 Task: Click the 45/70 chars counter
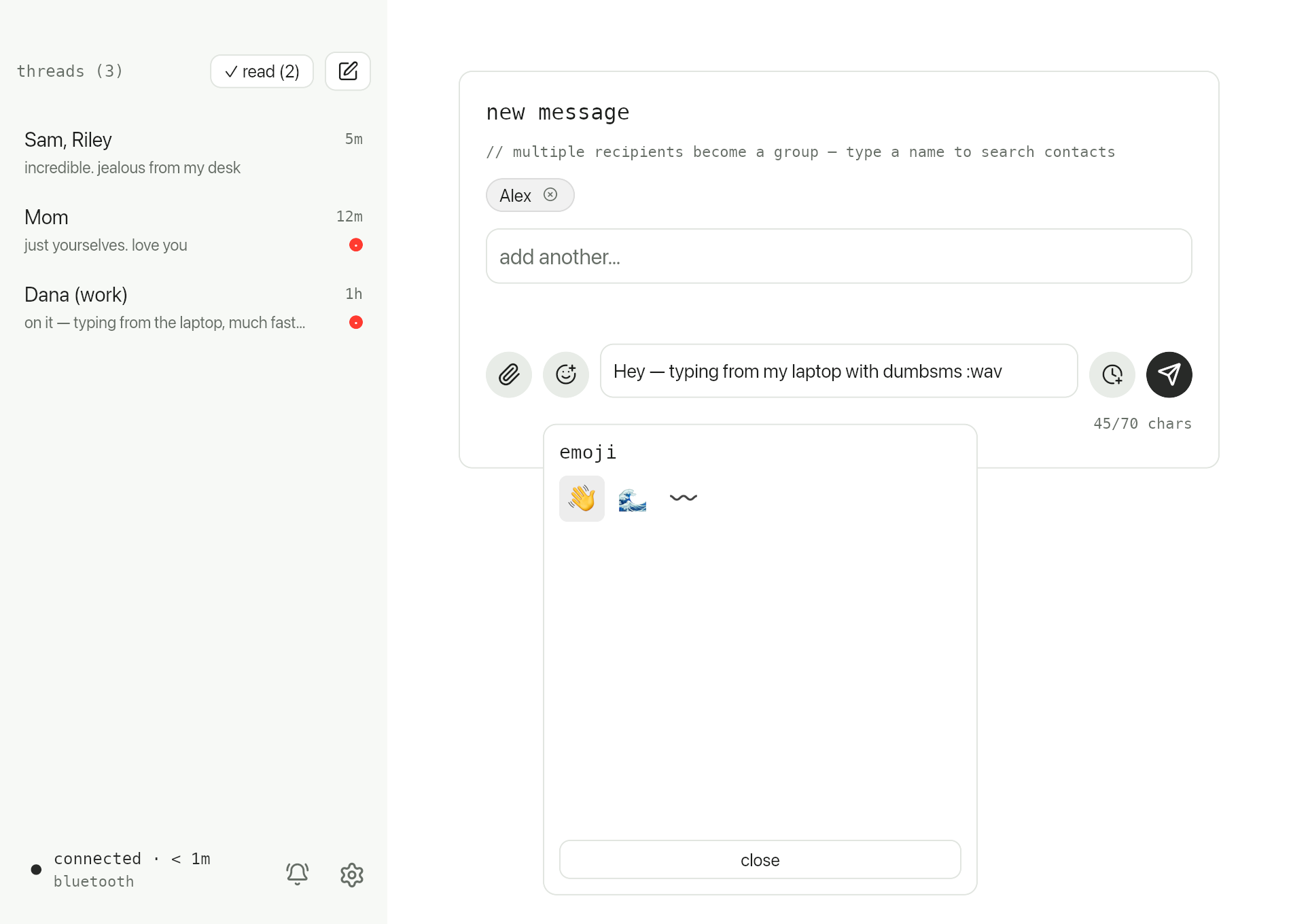click(x=1142, y=423)
